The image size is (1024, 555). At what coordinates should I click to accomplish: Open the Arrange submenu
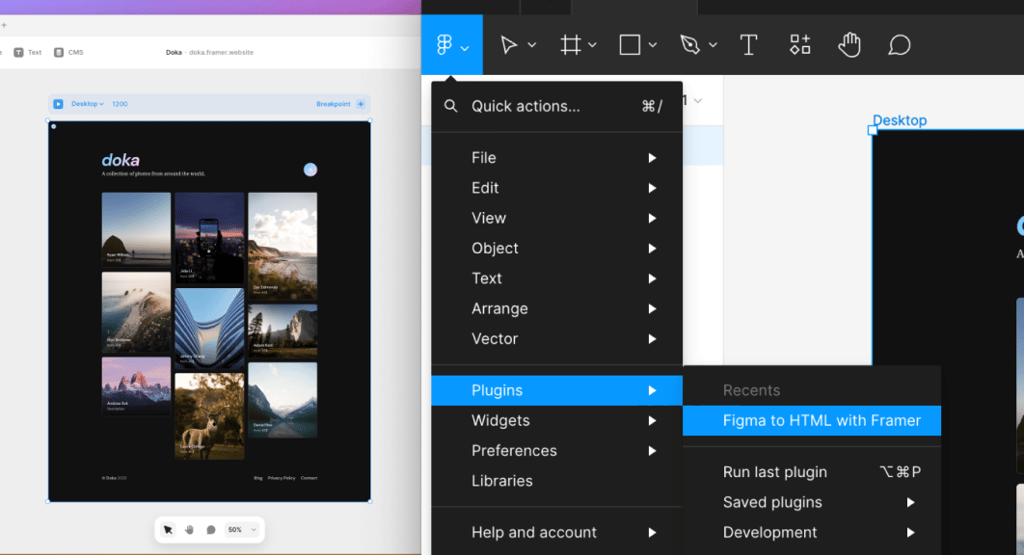(x=557, y=308)
